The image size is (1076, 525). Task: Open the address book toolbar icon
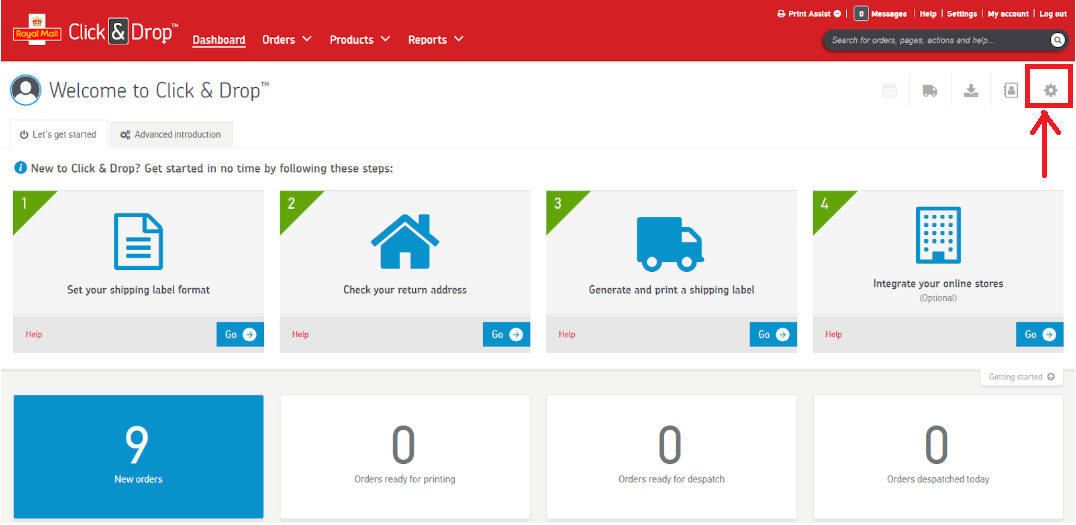coord(1011,90)
